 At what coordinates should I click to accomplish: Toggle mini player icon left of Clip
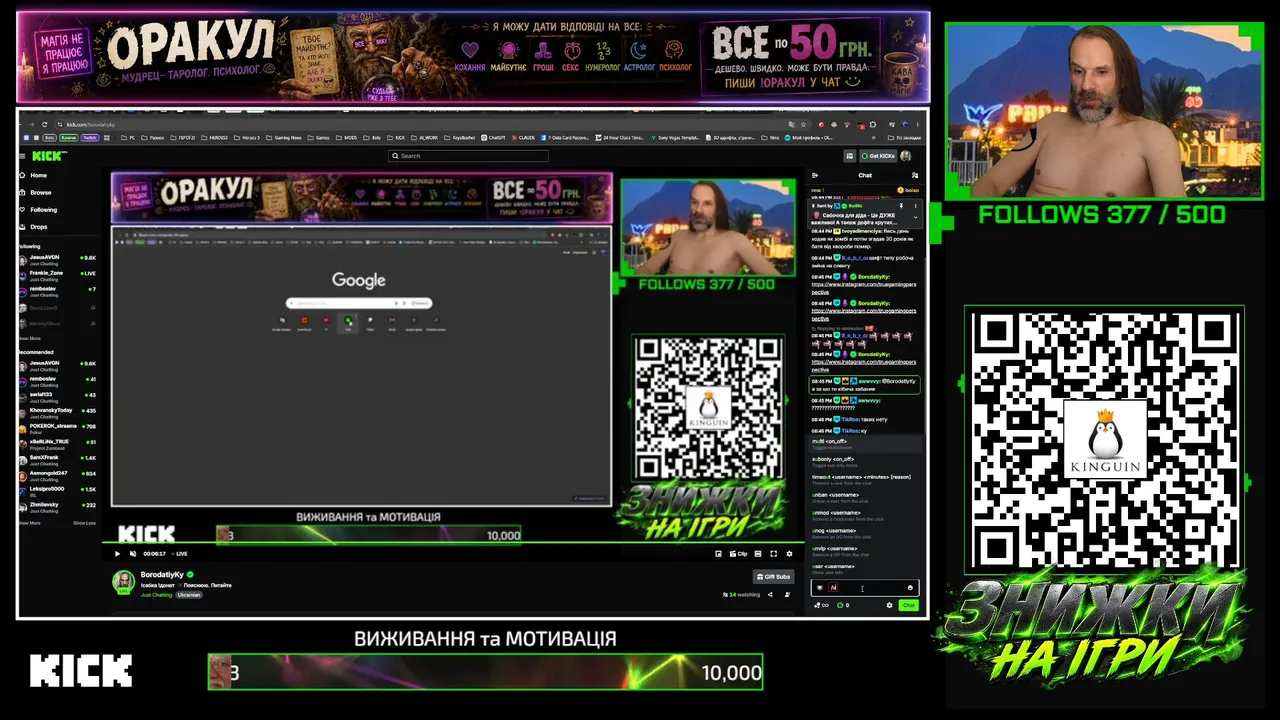click(x=719, y=553)
